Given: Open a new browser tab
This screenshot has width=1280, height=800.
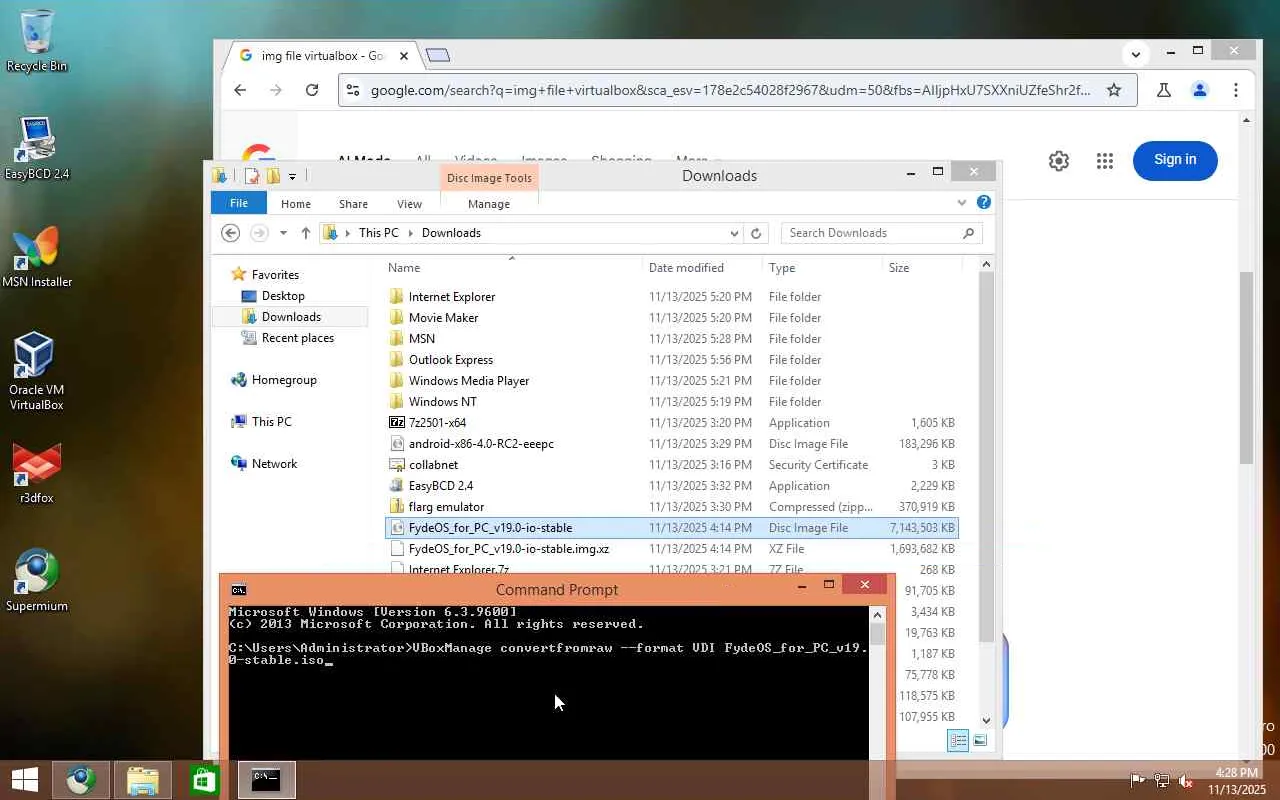Looking at the screenshot, I should pos(437,56).
